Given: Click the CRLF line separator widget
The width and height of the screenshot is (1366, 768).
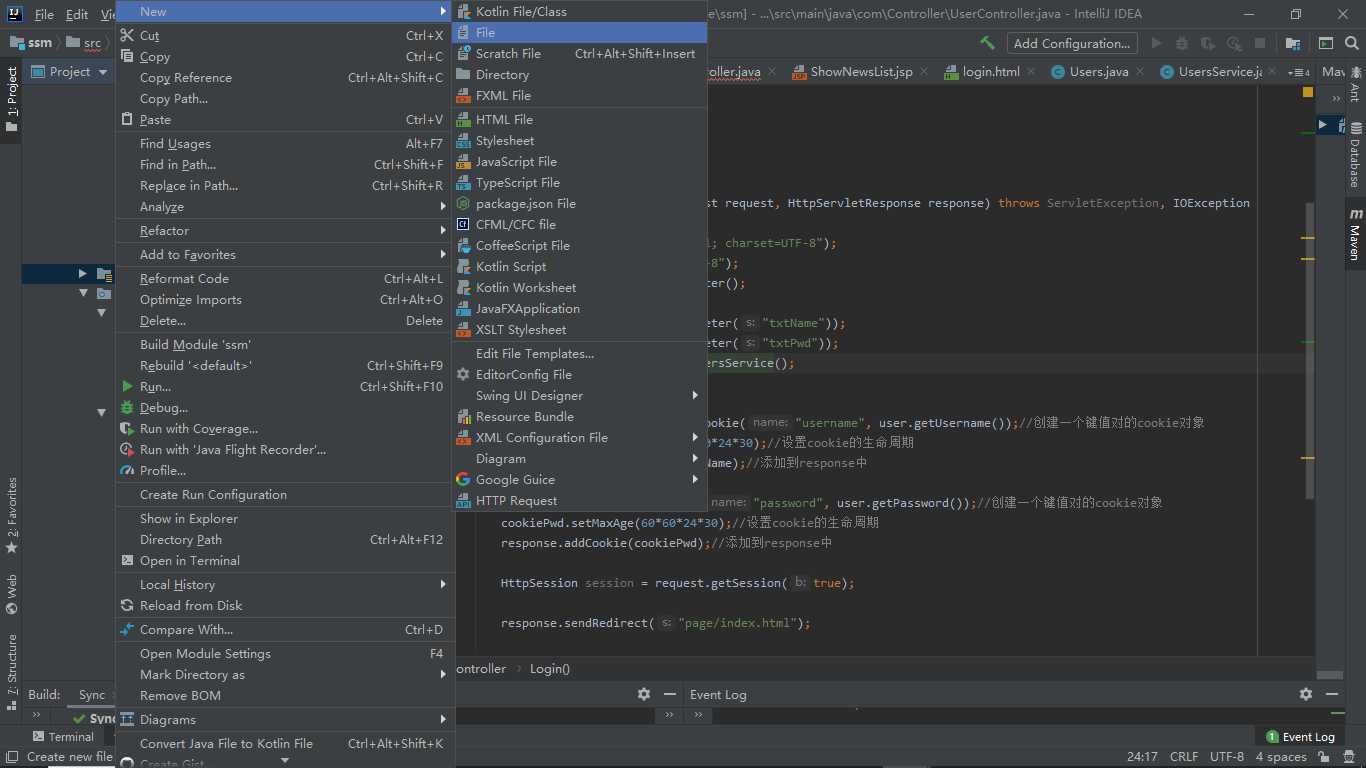Looking at the screenshot, I should (x=1183, y=757).
